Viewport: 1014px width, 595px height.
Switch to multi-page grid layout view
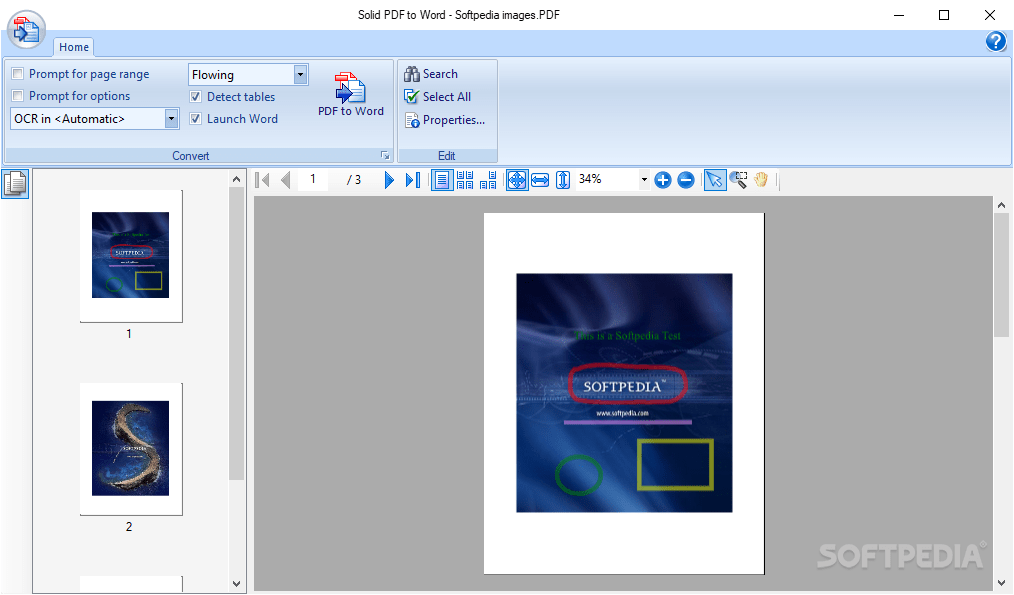click(465, 180)
